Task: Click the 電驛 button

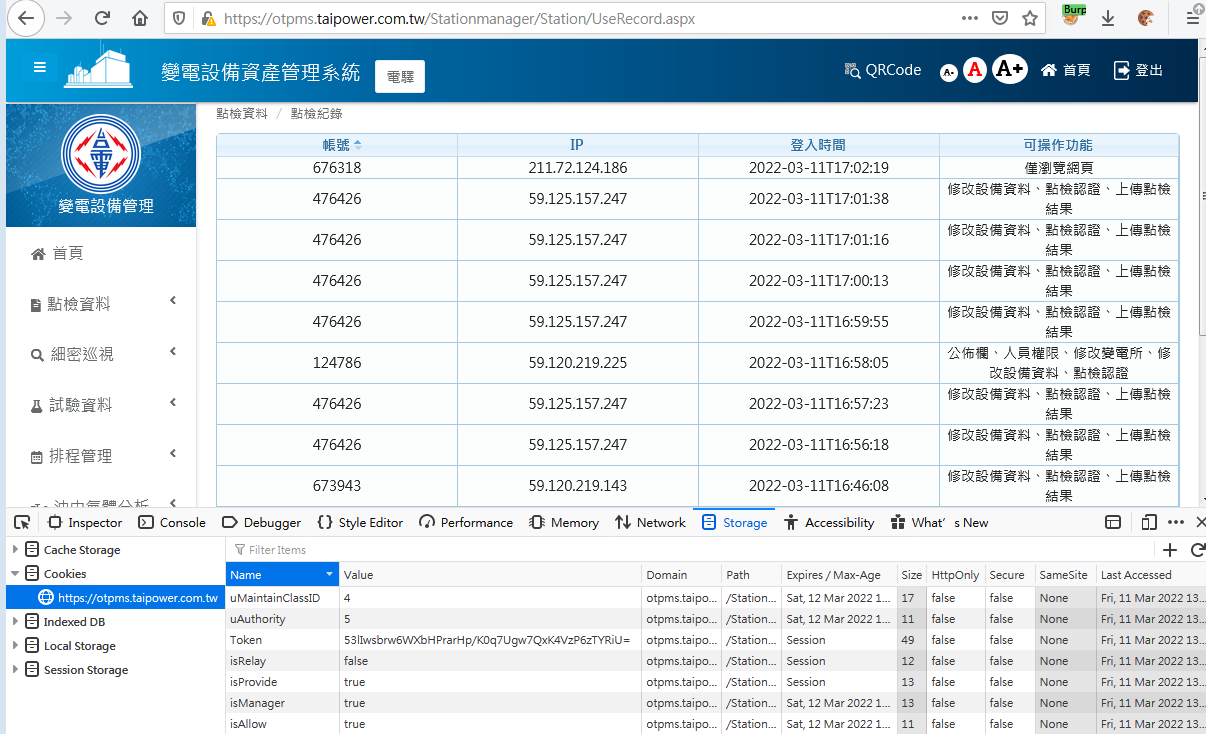Action: pyautogui.click(x=400, y=77)
